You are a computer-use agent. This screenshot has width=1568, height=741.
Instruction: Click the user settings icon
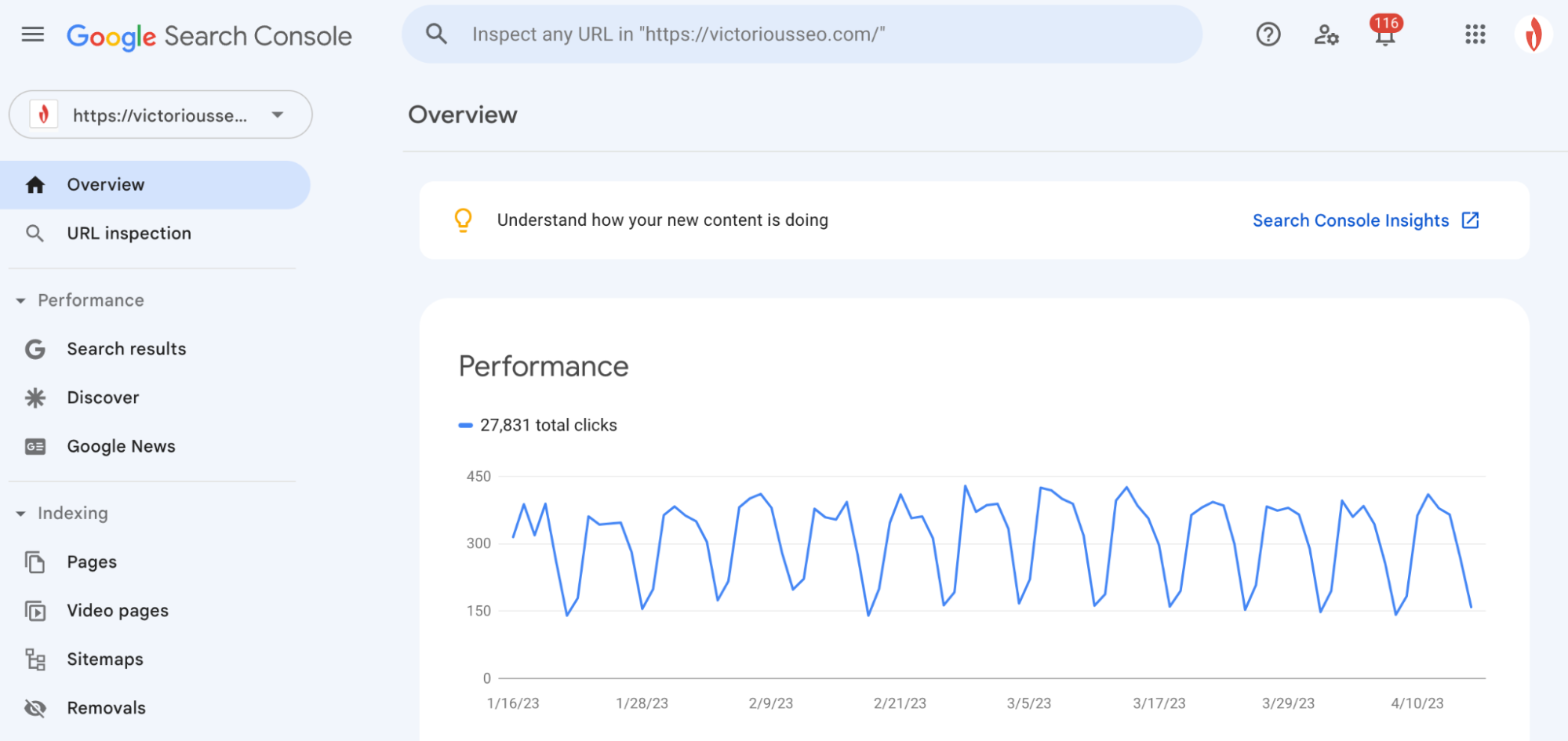pyautogui.click(x=1326, y=34)
